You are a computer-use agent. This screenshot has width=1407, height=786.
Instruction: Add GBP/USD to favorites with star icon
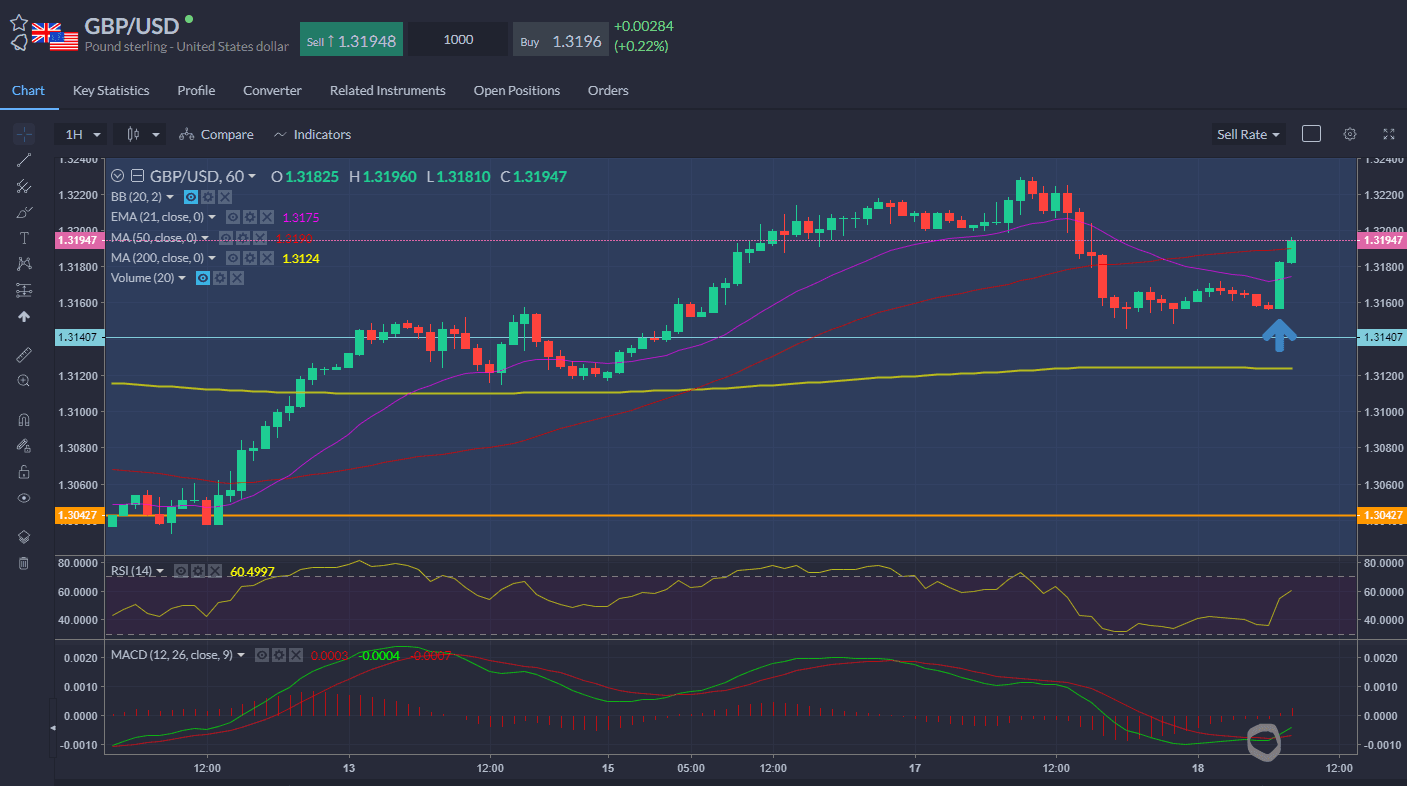(x=18, y=22)
